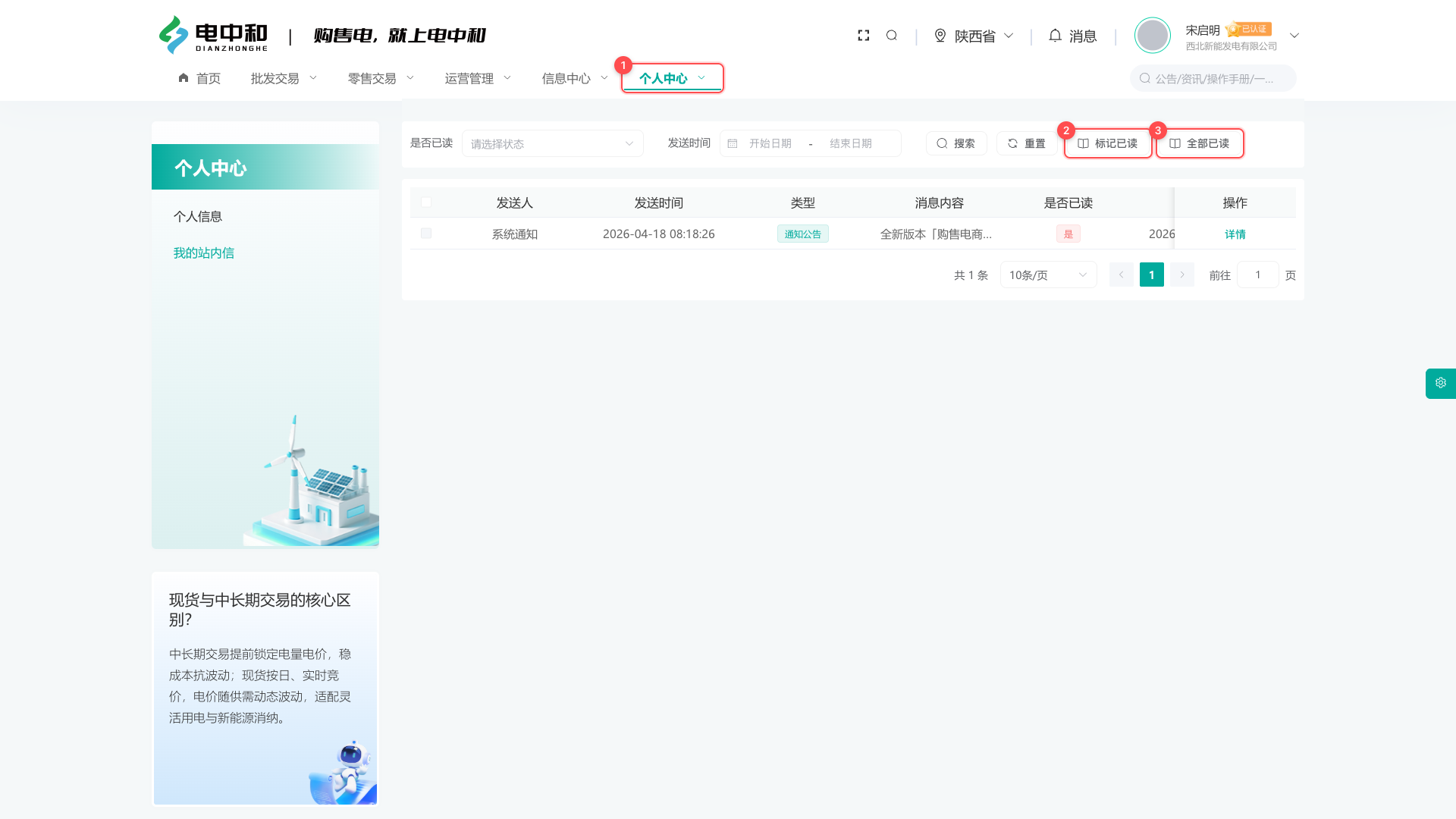Select page 1 in pagination
The height and width of the screenshot is (819, 1456).
tap(1152, 275)
